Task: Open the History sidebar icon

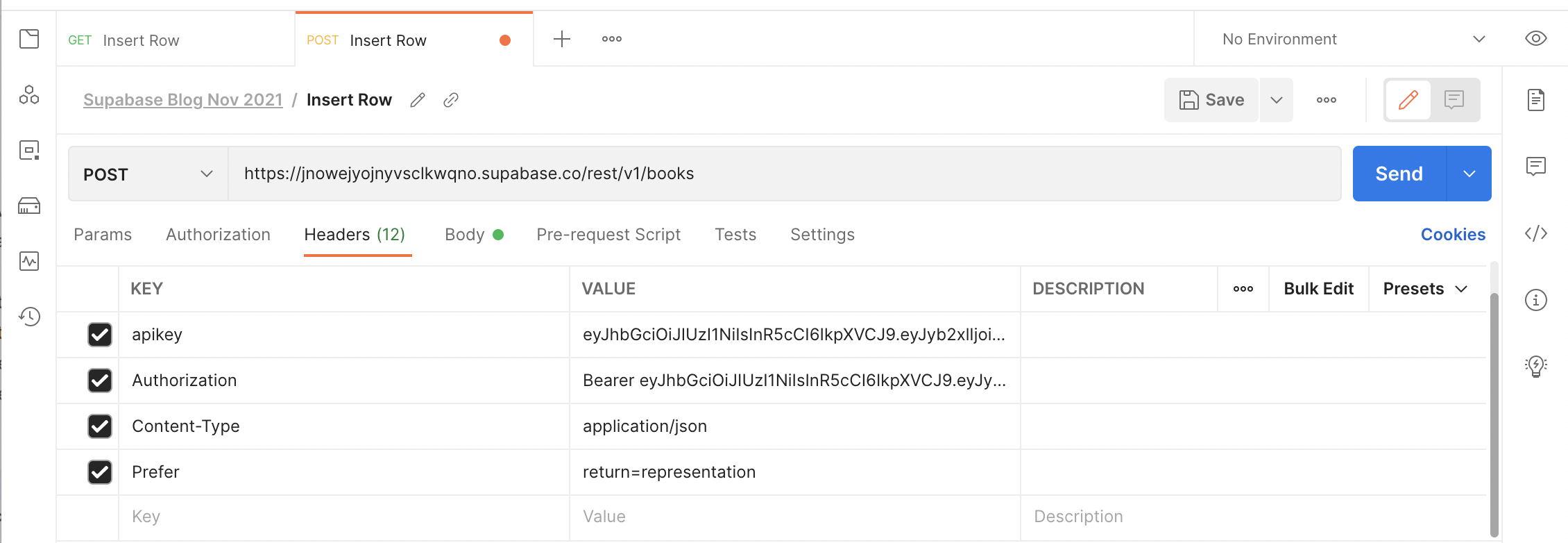Action: tap(29, 317)
